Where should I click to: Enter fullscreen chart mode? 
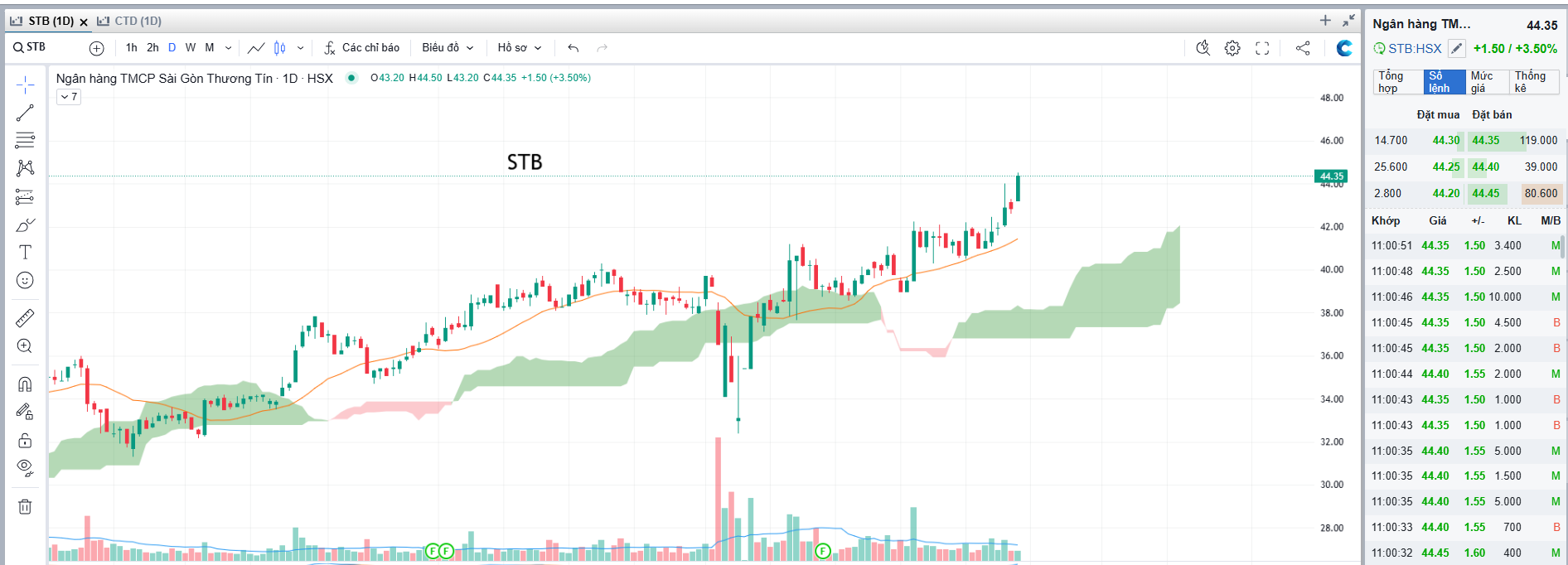pos(1262,48)
